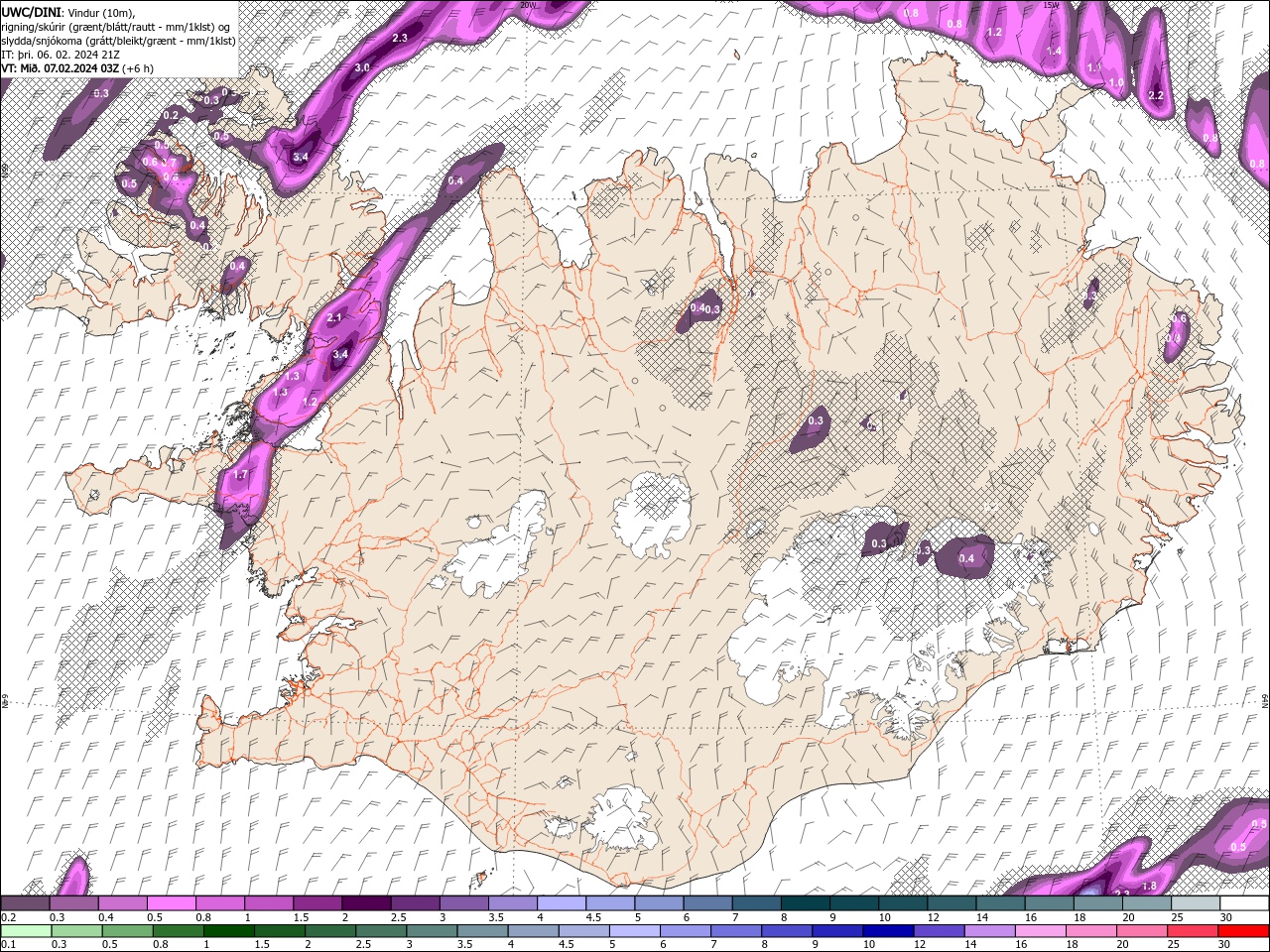This screenshot has width=1270, height=952.
Task: Click the lilac 14 swatch in lower legend
Action: [x=990, y=931]
